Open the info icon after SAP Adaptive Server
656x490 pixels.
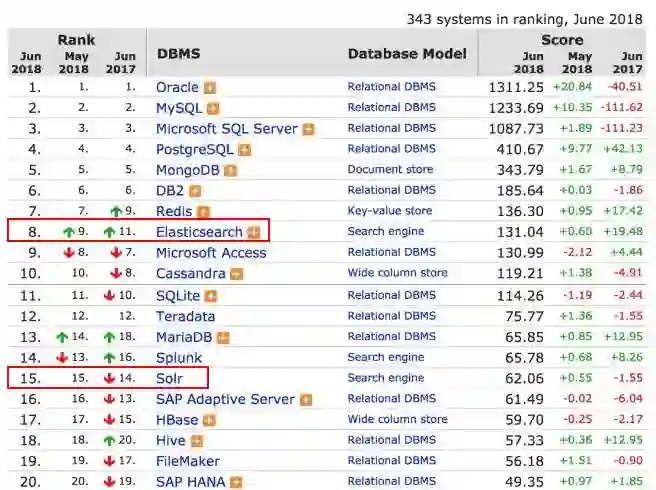306,400
